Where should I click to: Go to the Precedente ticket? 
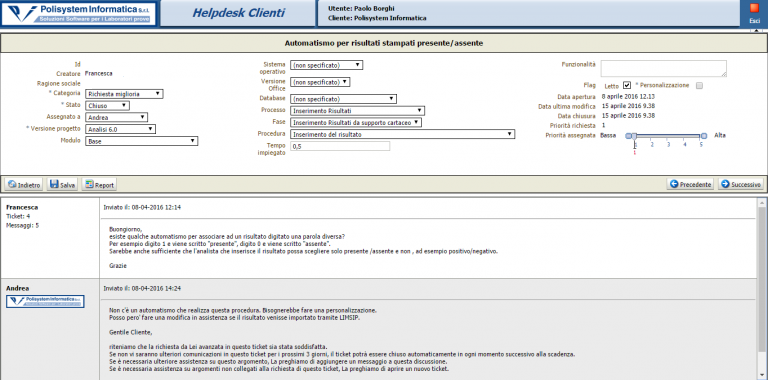coord(690,185)
